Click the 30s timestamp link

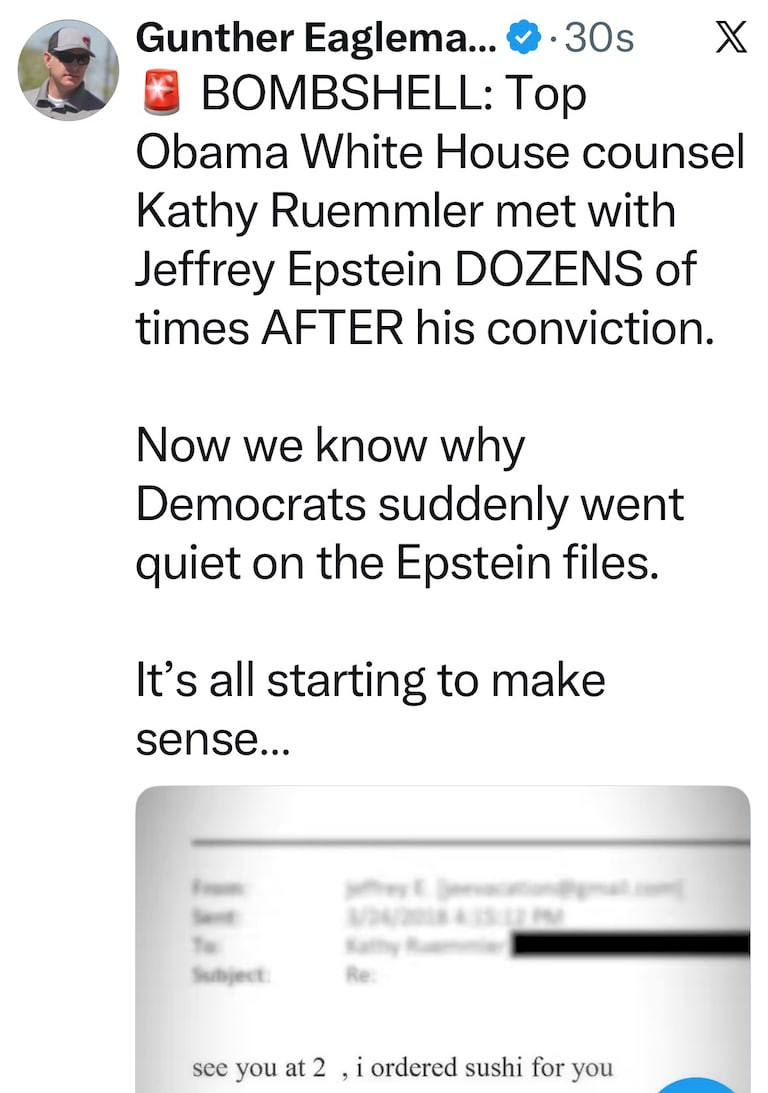[599, 38]
